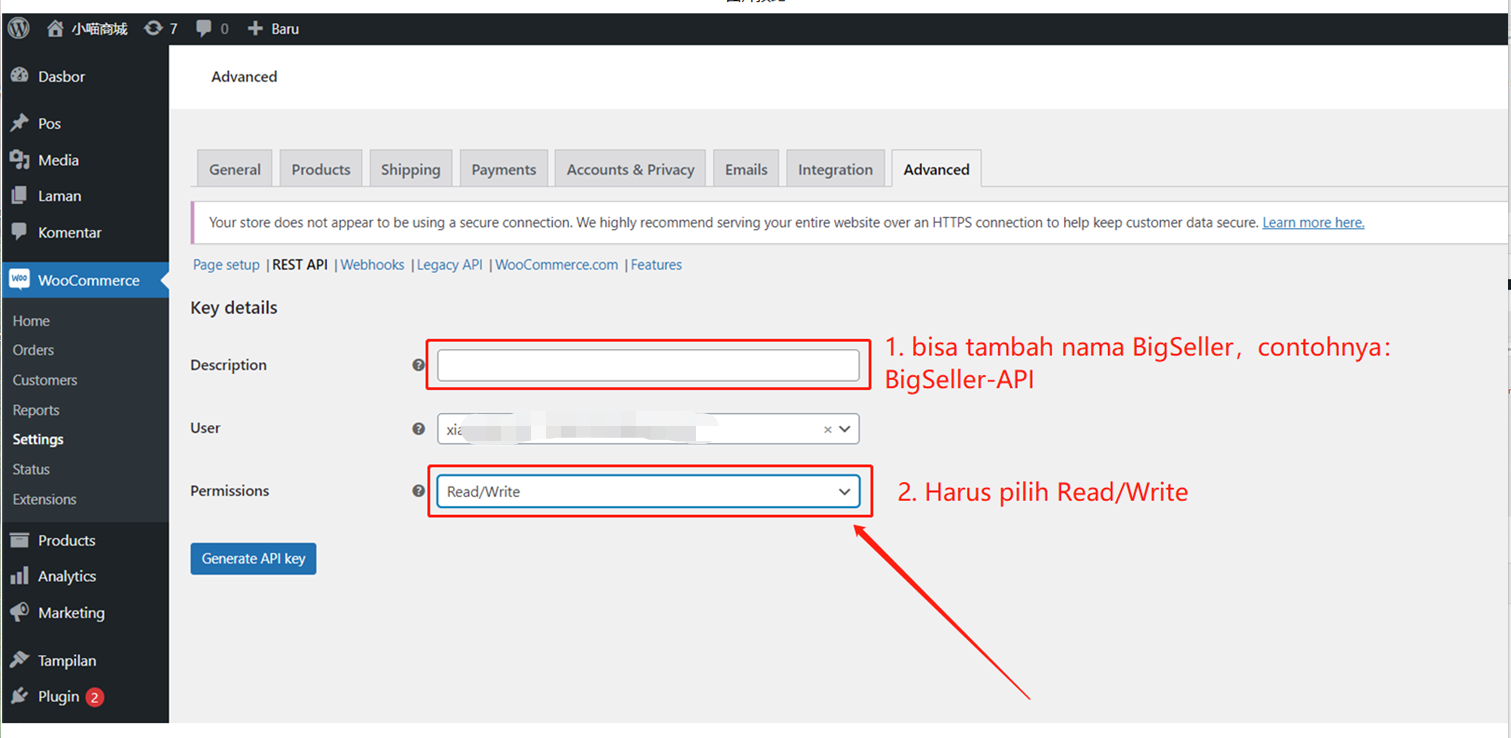Viewport: 1511px width, 738px height.
Task: Open WooCommerce Extensions submenu item
Action: coord(44,499)
